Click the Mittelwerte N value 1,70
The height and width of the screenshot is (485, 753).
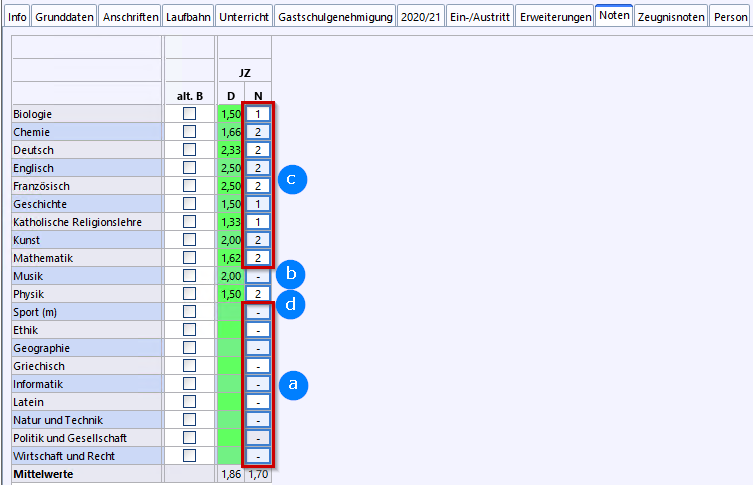[258, 474]
